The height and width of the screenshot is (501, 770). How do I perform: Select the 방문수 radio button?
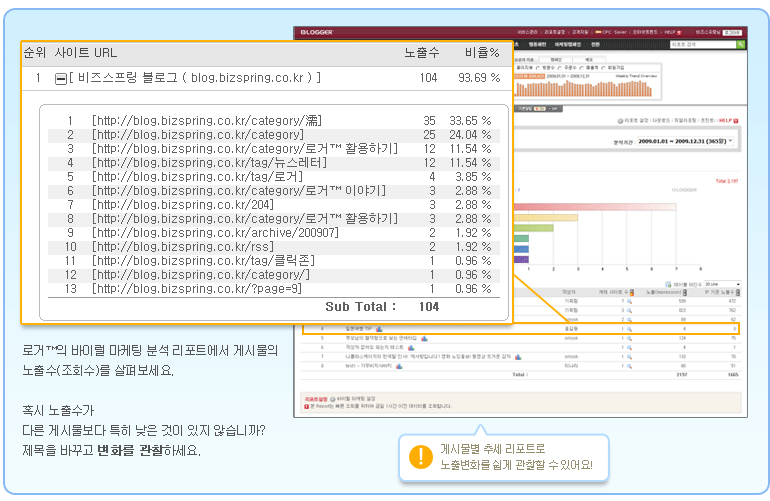tap(538, 68)
